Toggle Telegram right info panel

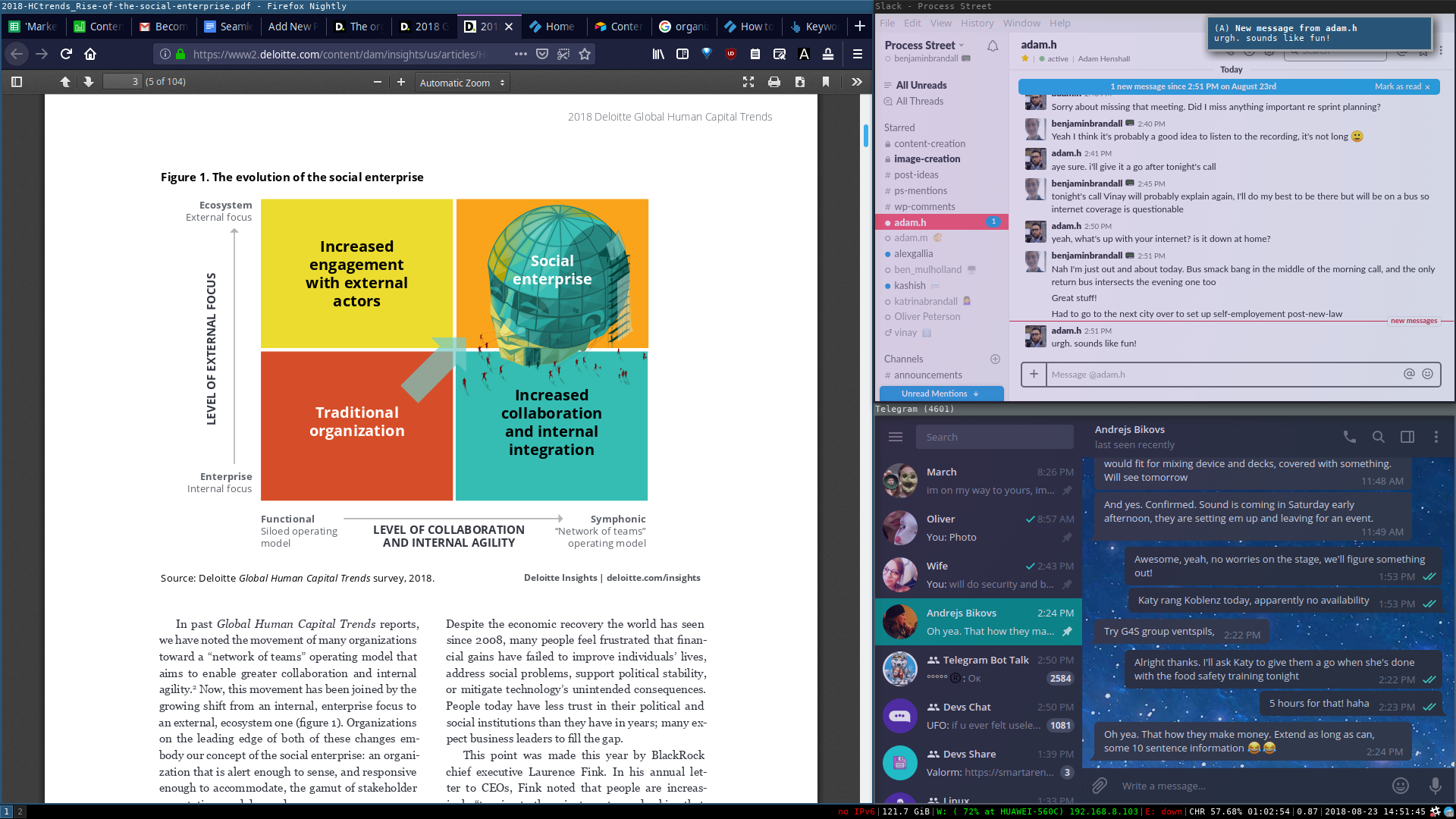pyautogui.click(x=1407, y=437)
